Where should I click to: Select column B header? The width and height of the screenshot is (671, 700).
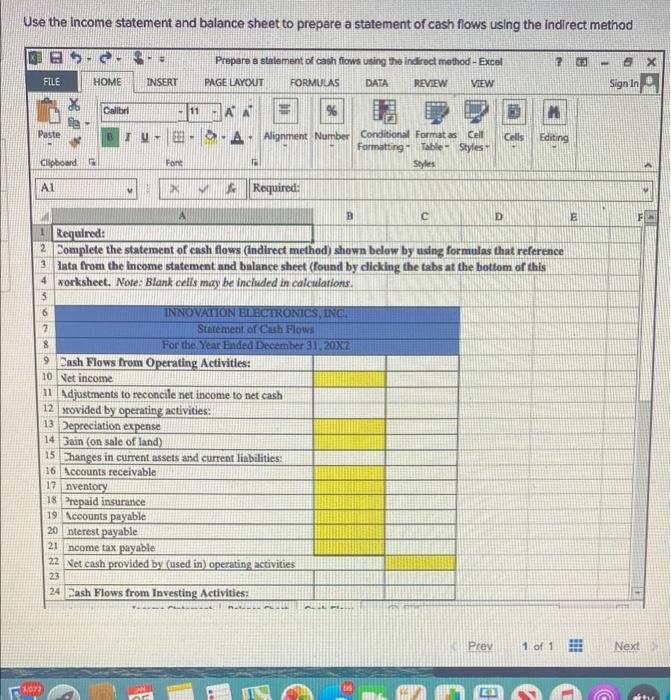point(349,216)
